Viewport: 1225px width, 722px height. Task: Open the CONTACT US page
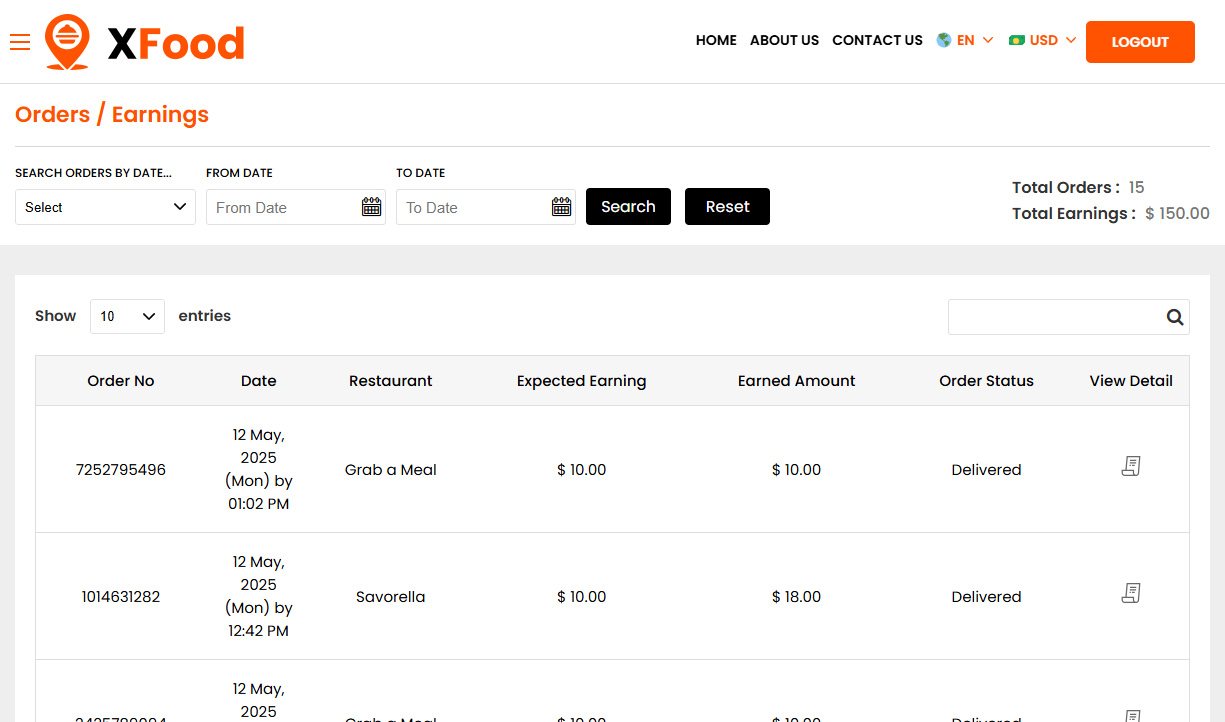coord(877,40)
